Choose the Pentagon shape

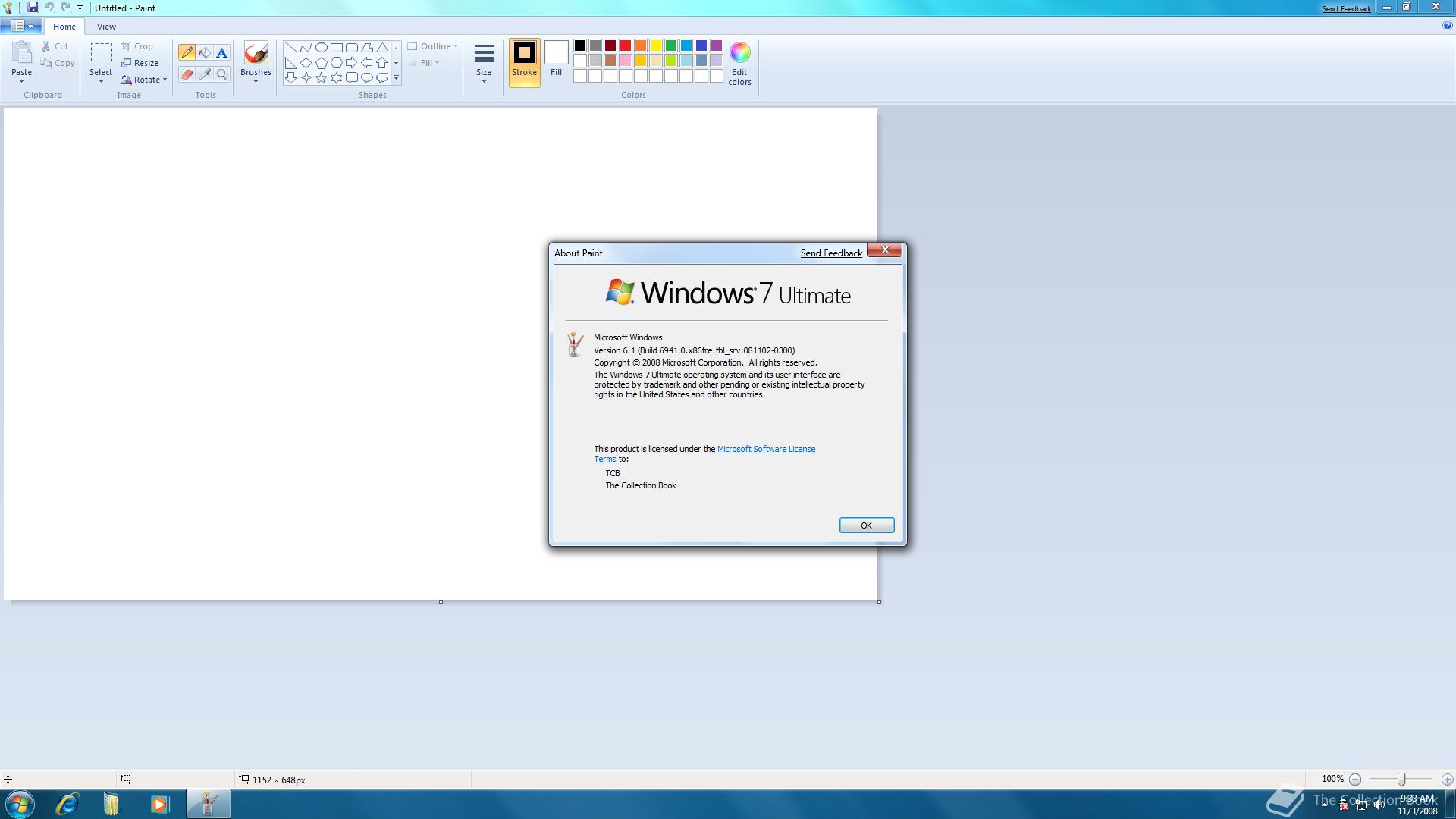(322, 63)
